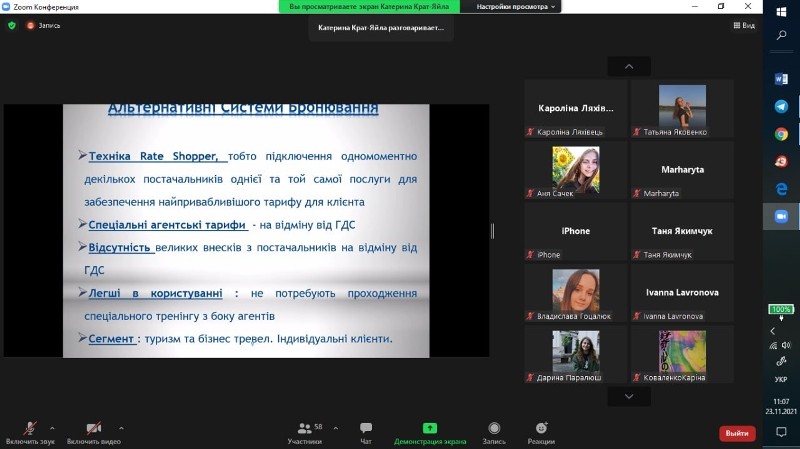Open Google Chrome from taskbar

coord(781,134)
